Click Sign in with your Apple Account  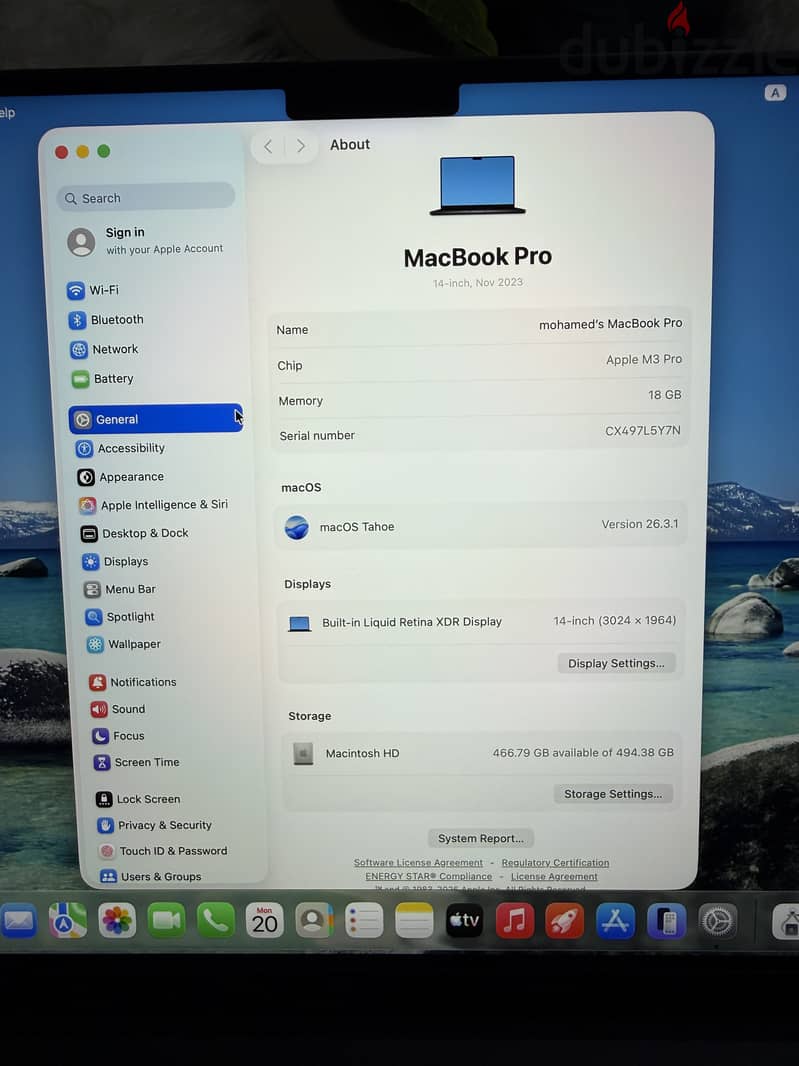coord(146,241)
